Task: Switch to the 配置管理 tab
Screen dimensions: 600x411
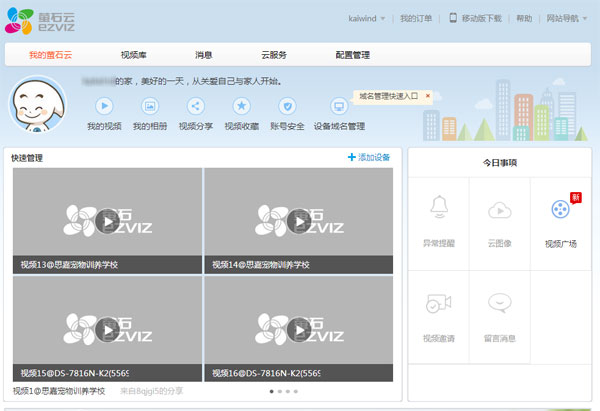Action: (x=352, y=55)
